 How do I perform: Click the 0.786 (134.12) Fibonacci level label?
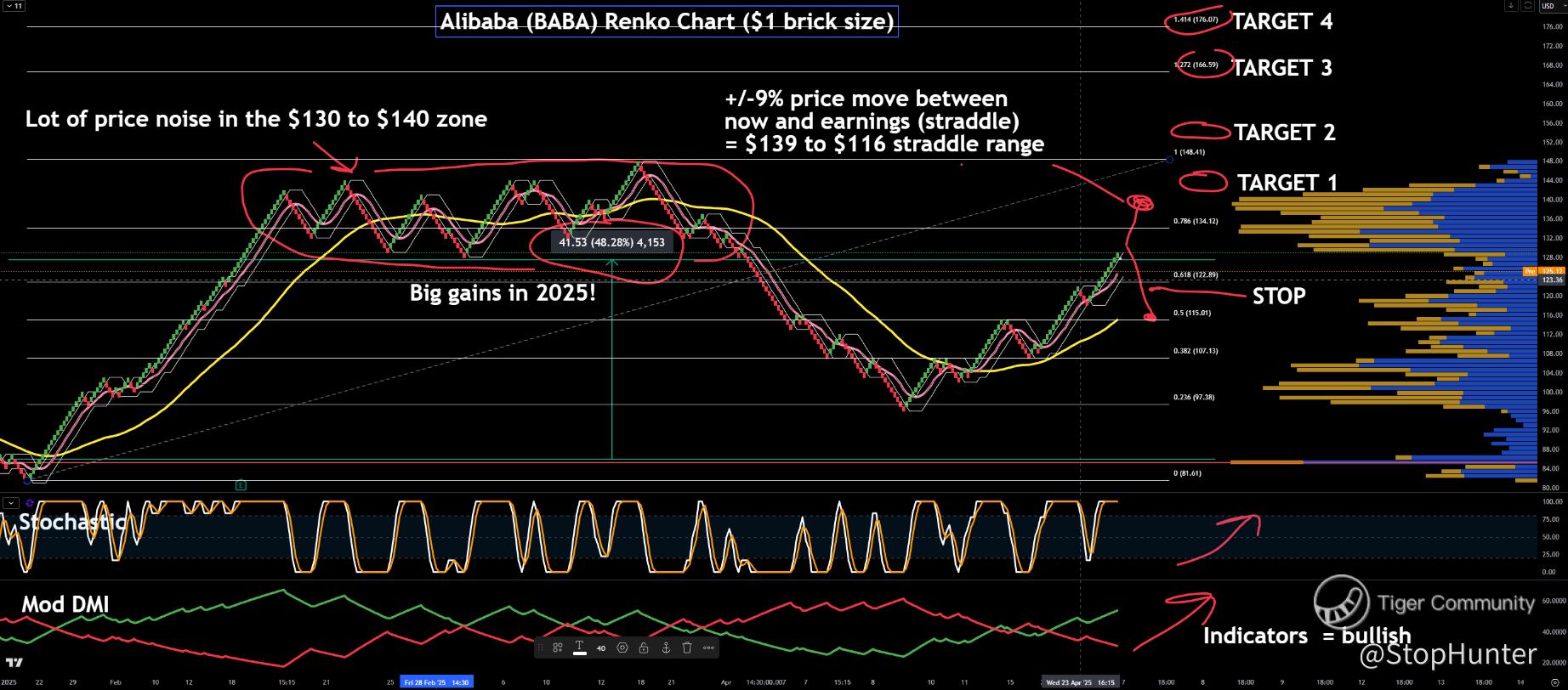pyautogui.click(x=1196, y=221)
